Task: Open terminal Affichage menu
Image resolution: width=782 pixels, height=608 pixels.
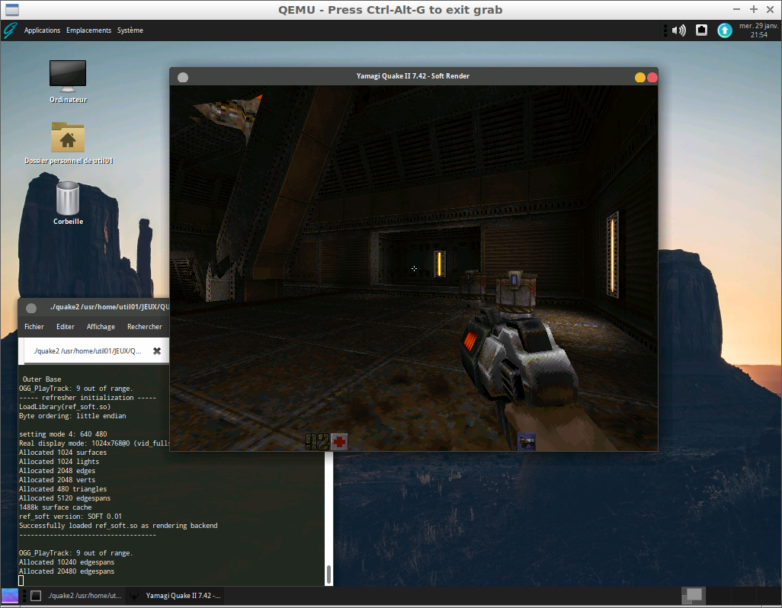Action: [101, 327]
